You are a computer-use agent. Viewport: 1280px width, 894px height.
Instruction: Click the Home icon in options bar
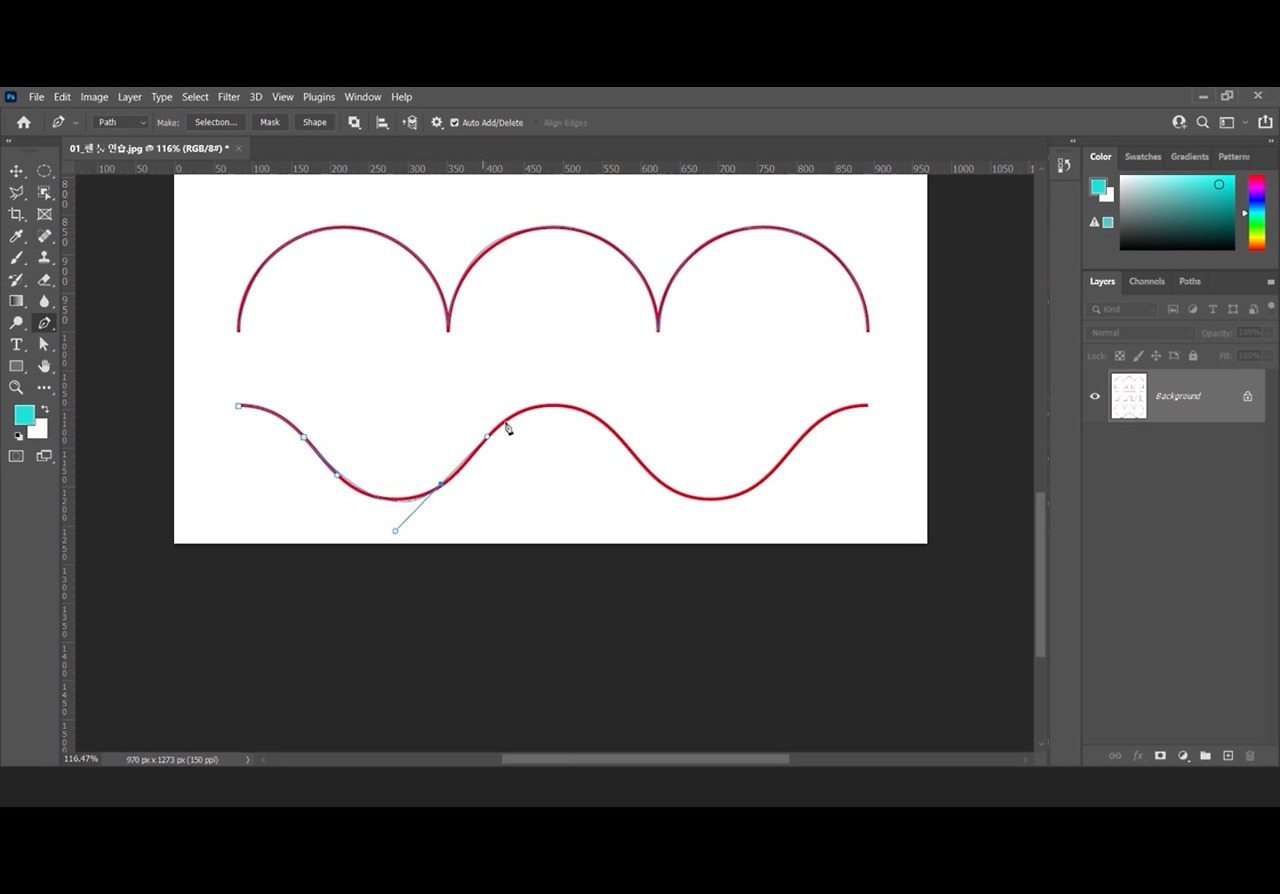point(24,122)
